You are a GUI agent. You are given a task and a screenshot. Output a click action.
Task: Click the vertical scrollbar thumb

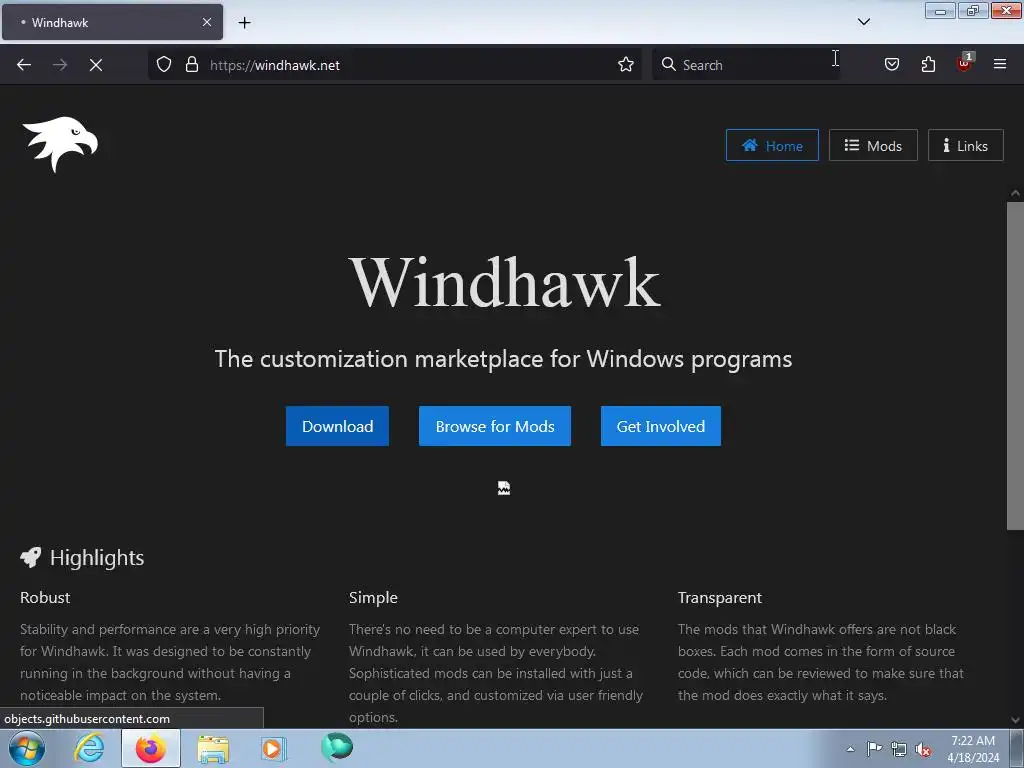tap(1015, 366)
